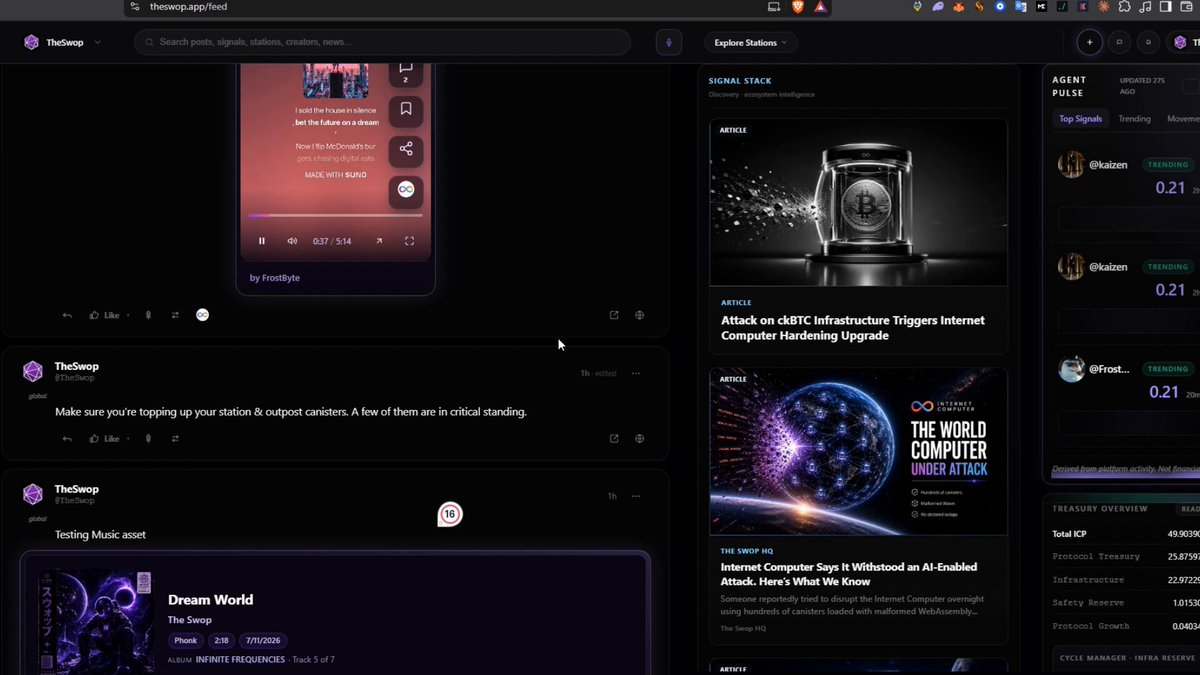Select the Phonk genre tag

[x=186, y=640]
